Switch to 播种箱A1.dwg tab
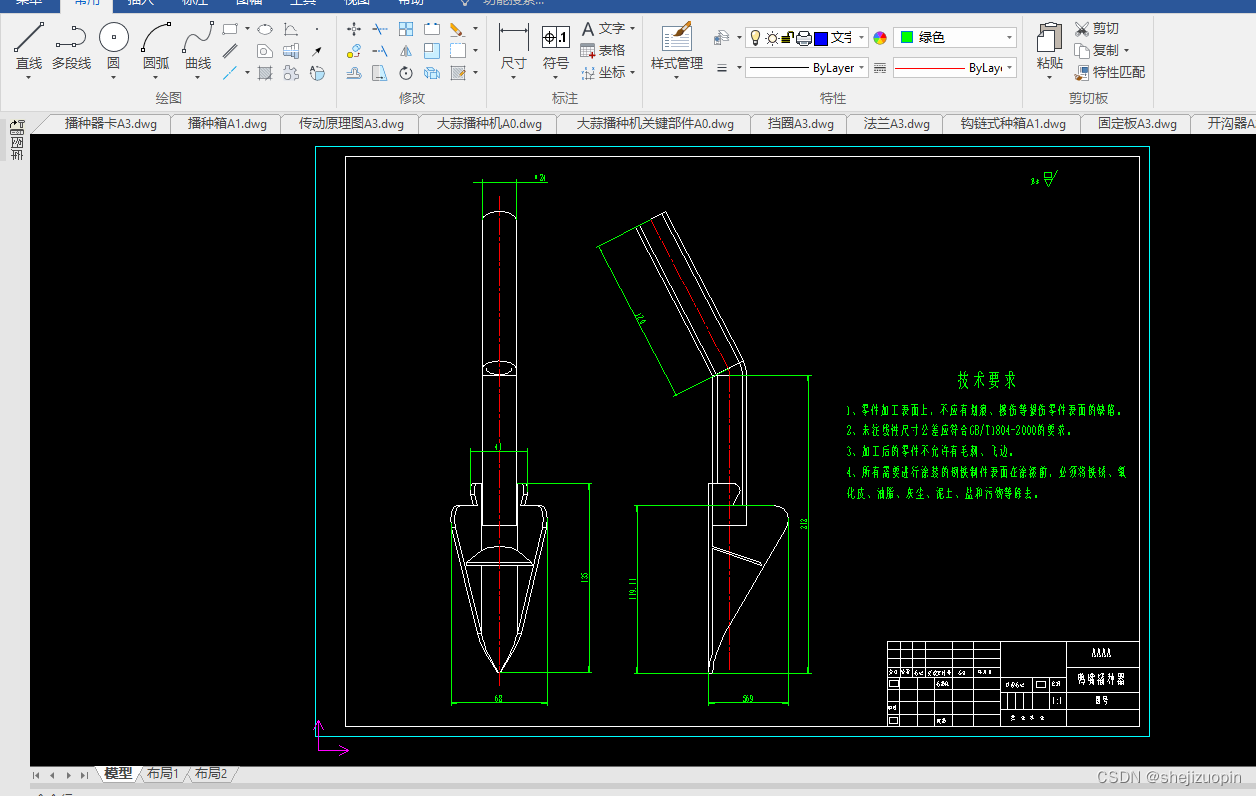 (227, 124)
